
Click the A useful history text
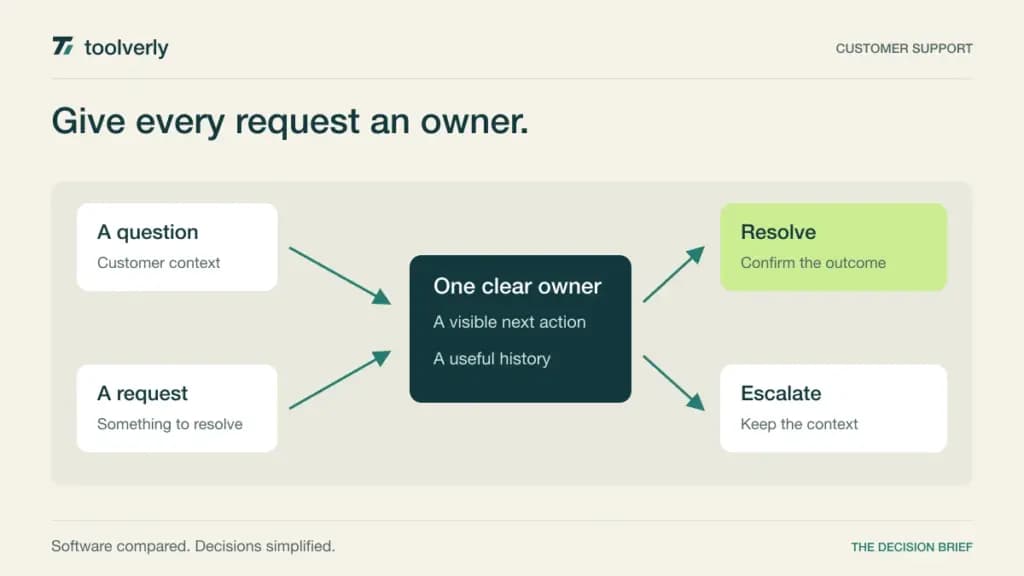(x=492, y=359)
